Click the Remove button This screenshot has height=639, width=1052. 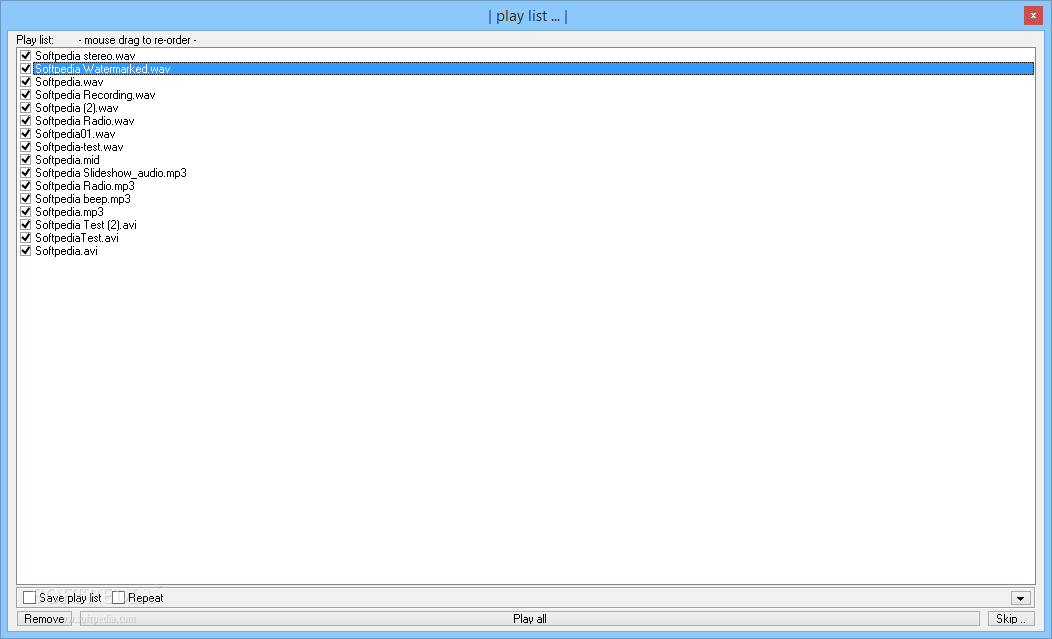(x=44, y=619)
